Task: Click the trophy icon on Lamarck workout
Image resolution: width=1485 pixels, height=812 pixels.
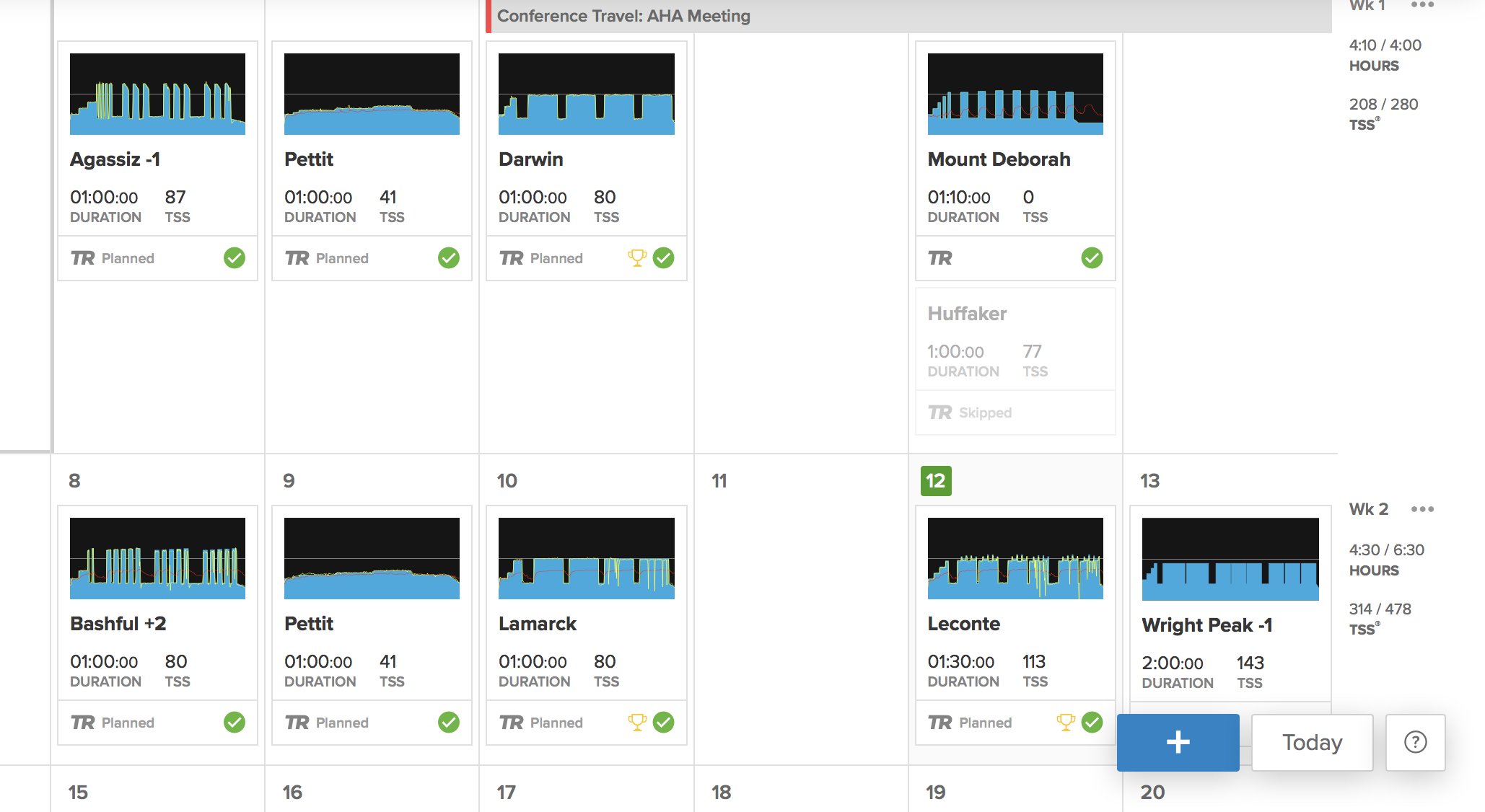Action: [636, 722]
